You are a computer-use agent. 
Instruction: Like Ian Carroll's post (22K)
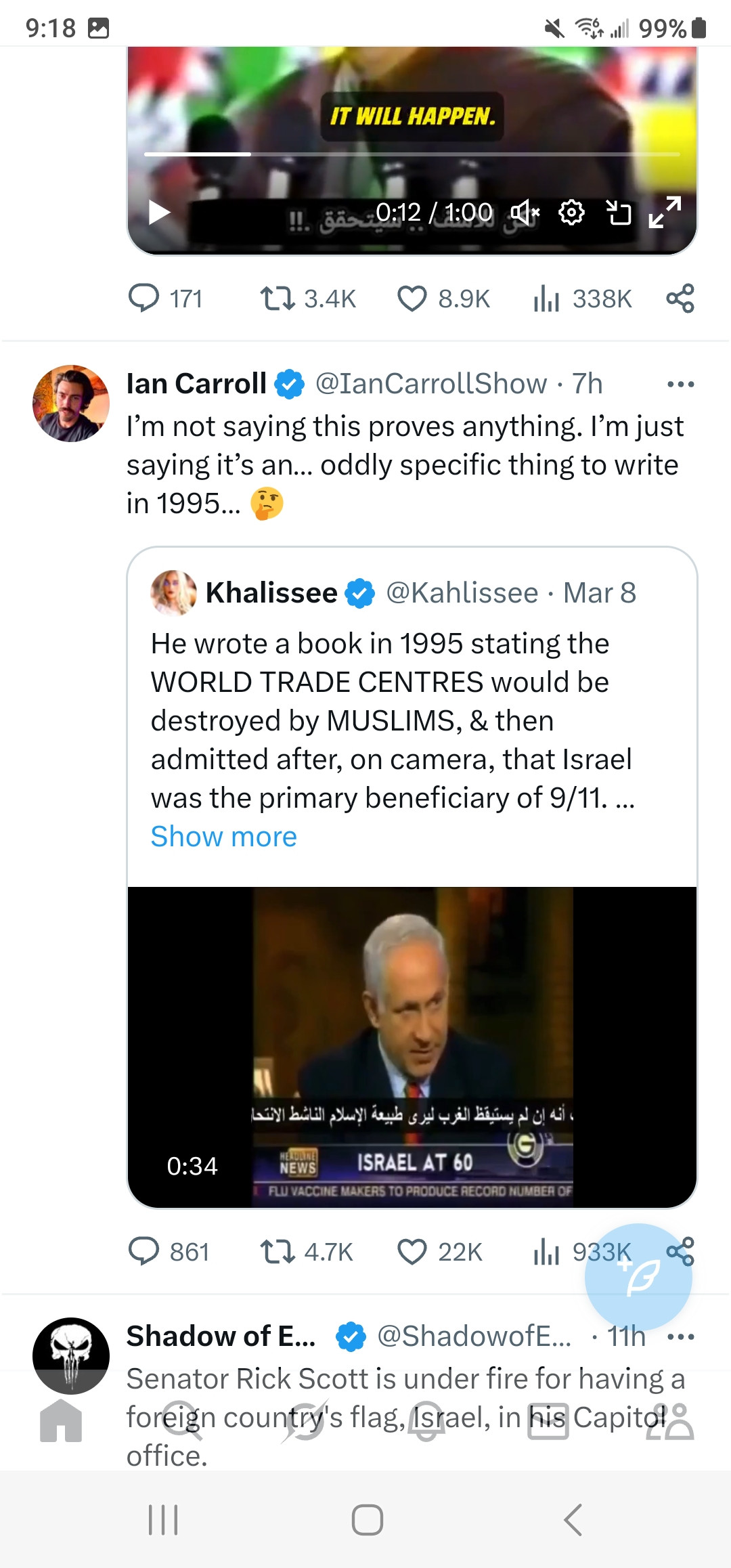(x=412, y=1252)
